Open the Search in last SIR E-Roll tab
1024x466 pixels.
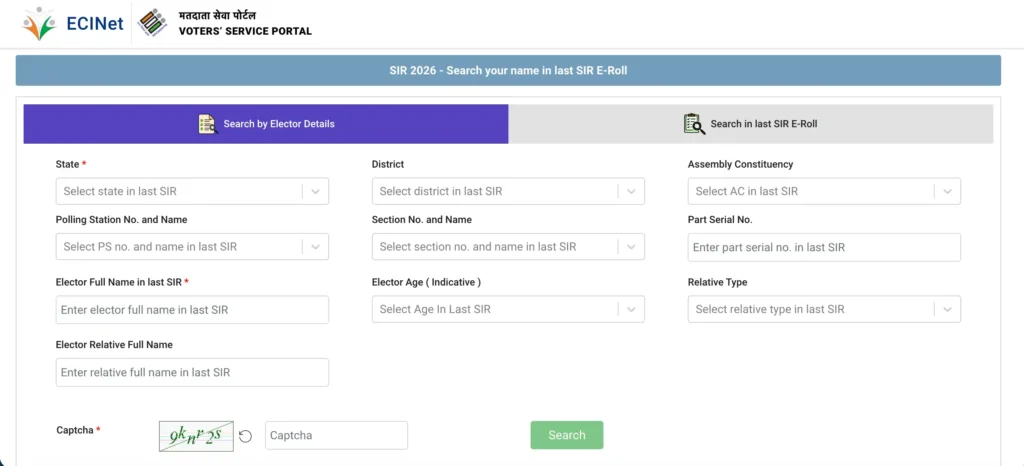click(750, 124)
